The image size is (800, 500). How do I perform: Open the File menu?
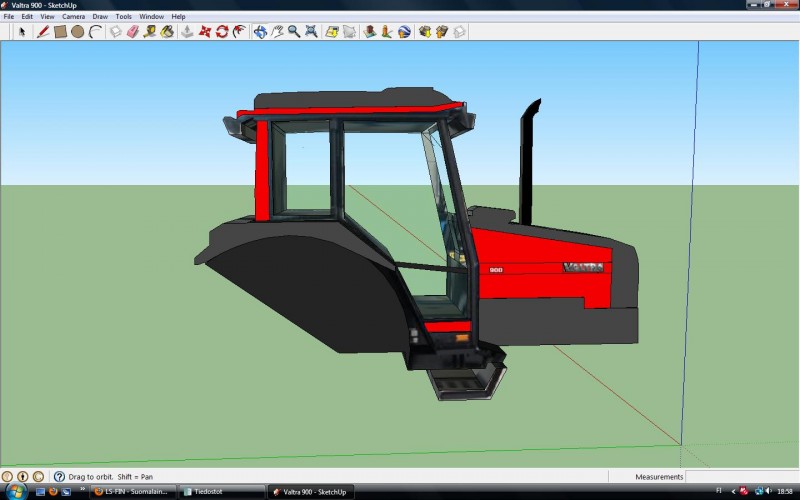tap(9, 16)
